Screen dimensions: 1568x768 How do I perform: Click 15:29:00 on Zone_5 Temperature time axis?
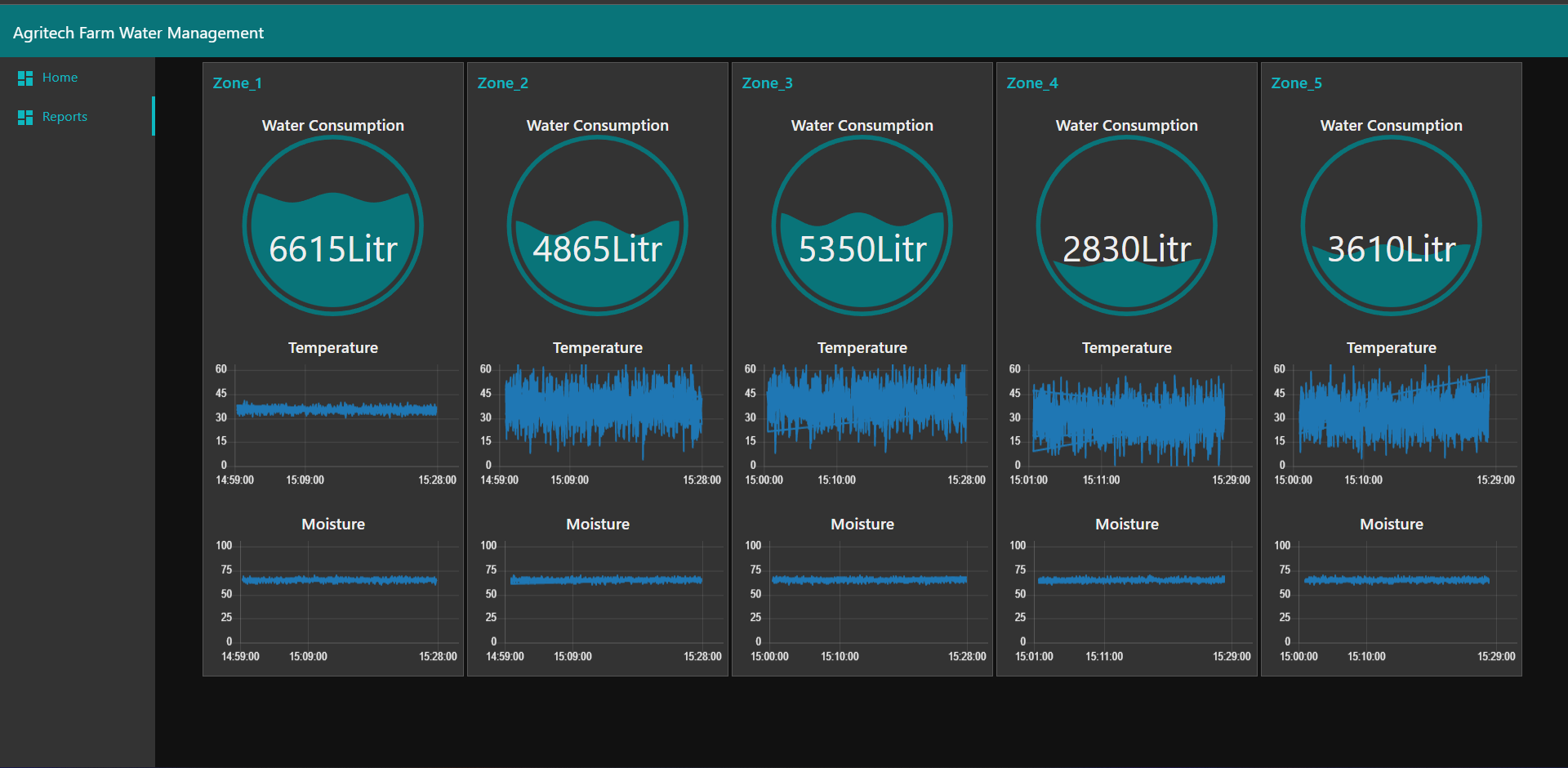(1495, 480)
